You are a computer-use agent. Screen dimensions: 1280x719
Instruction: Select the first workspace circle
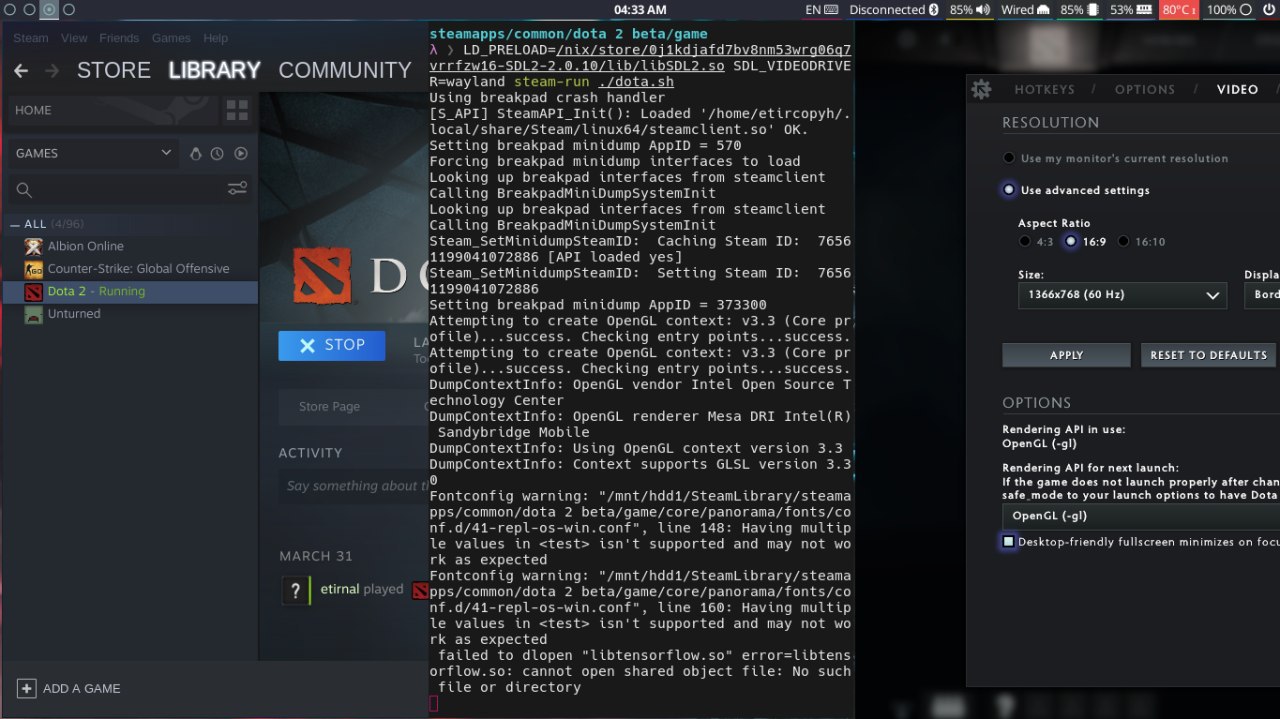[8, 10]
